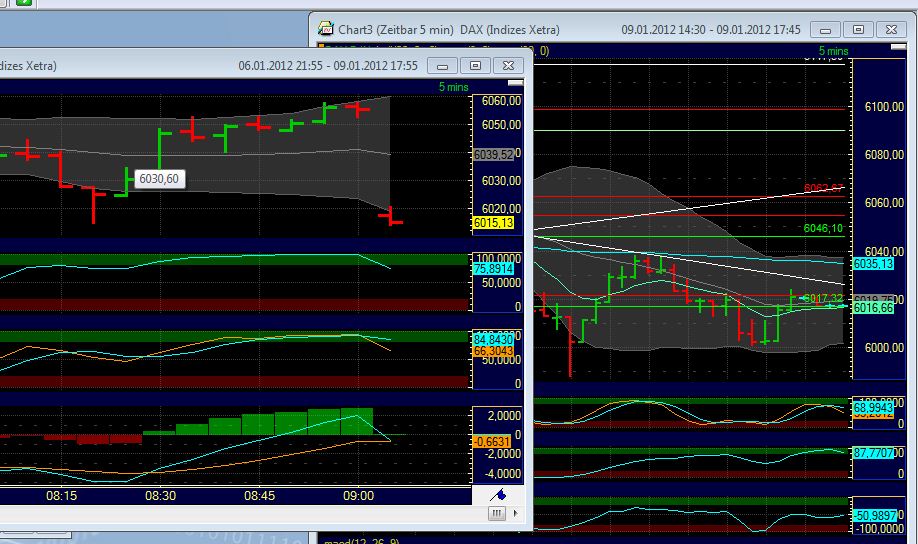Image resolution: width=918 pixels, height=544 pixels.
Task: Close the front DAX chart window
Action: tap(509, 66)
